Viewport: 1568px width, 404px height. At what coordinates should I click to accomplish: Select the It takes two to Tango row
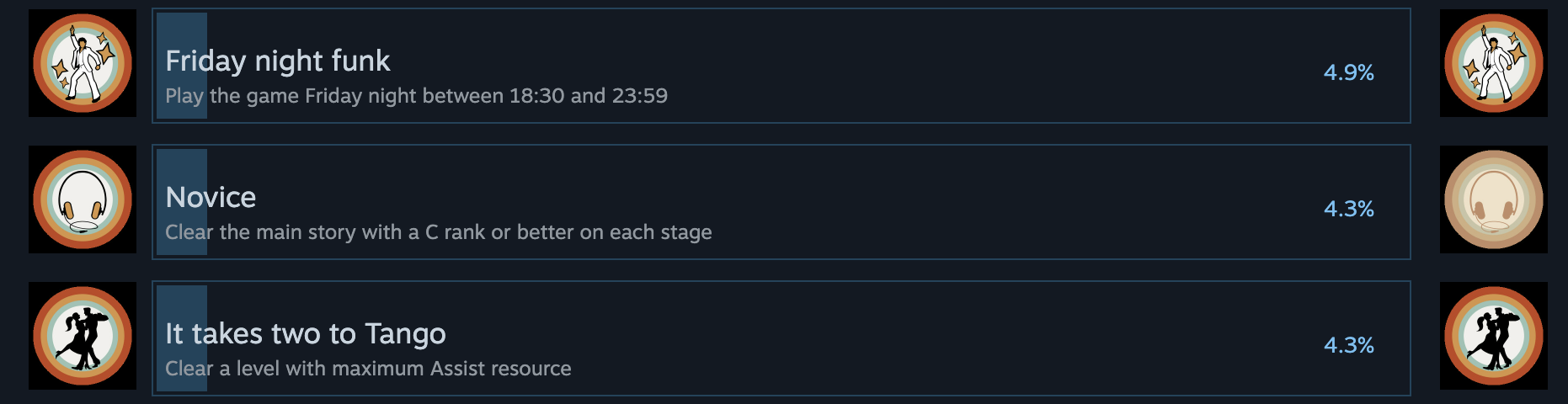pos(926,338)
